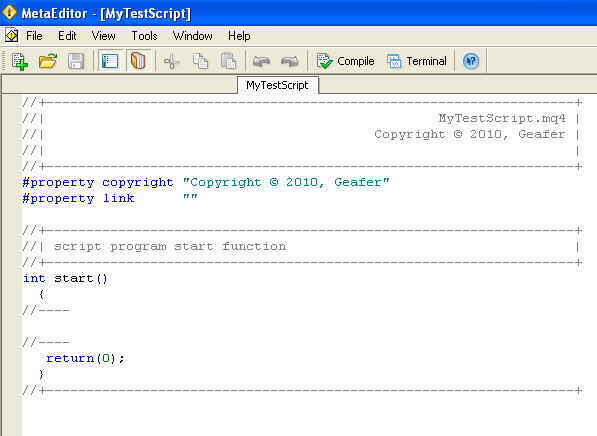The width and height of the screenshot is (597, 436).
Task: Compile the script
Action: point(345,61)
